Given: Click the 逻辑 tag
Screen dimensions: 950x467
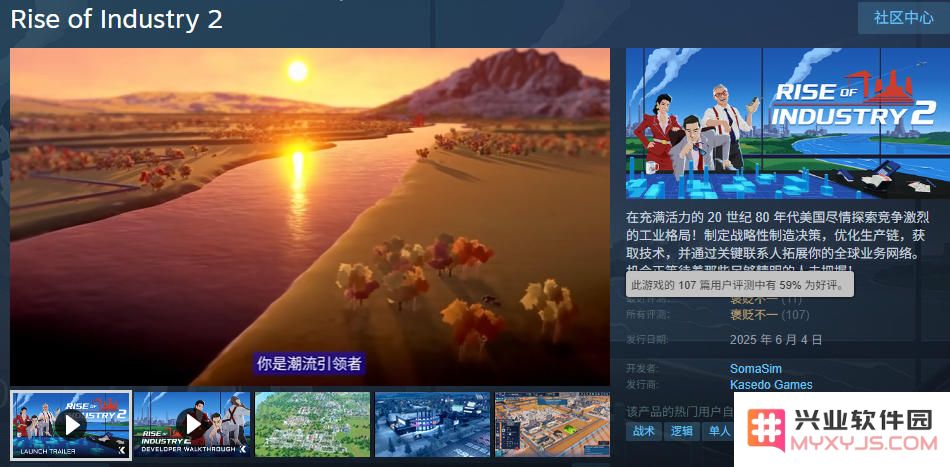Looking at the screenshot, I should point(682,431).
